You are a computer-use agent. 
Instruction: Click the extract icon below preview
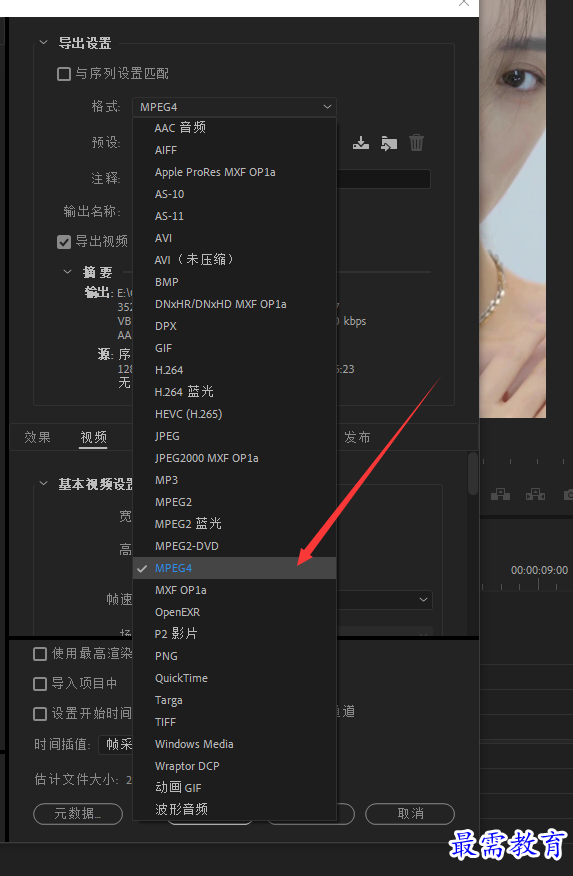click(x=535, y=494)
